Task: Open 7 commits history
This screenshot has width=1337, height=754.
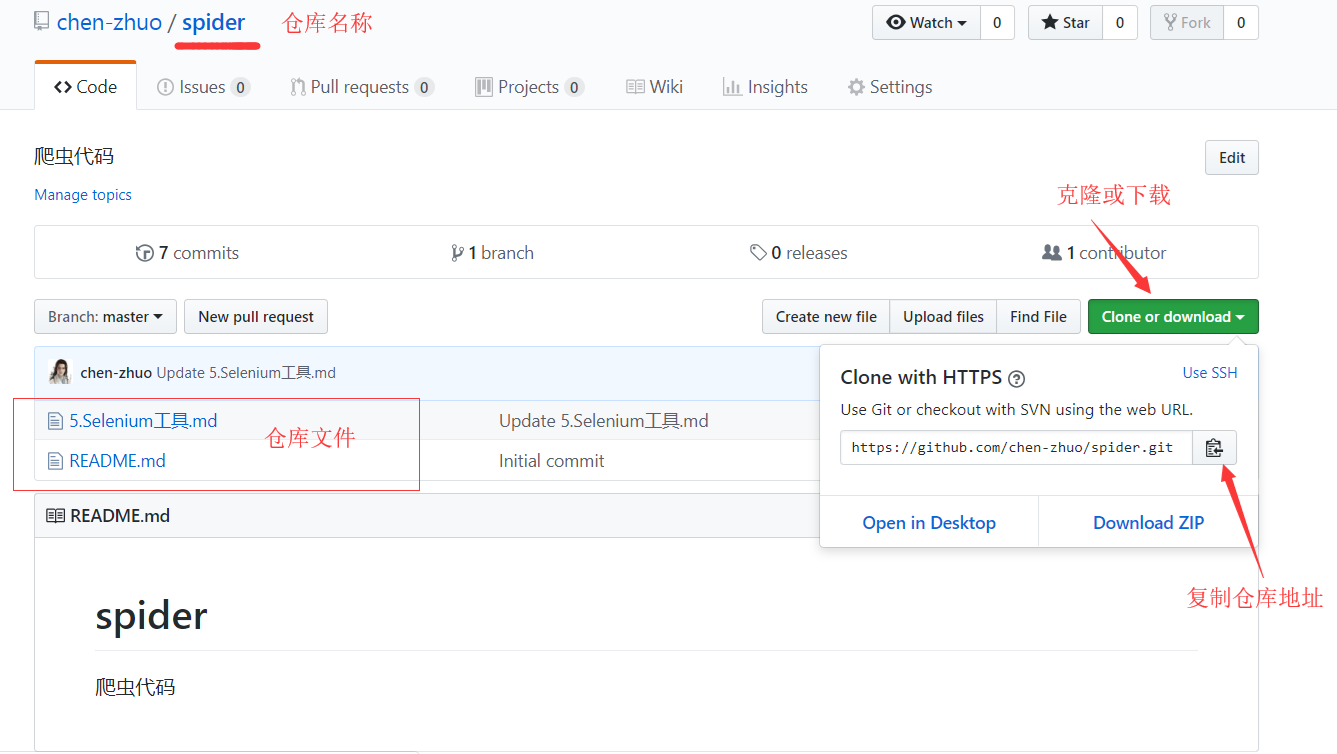Action: [x=187, y=253]
